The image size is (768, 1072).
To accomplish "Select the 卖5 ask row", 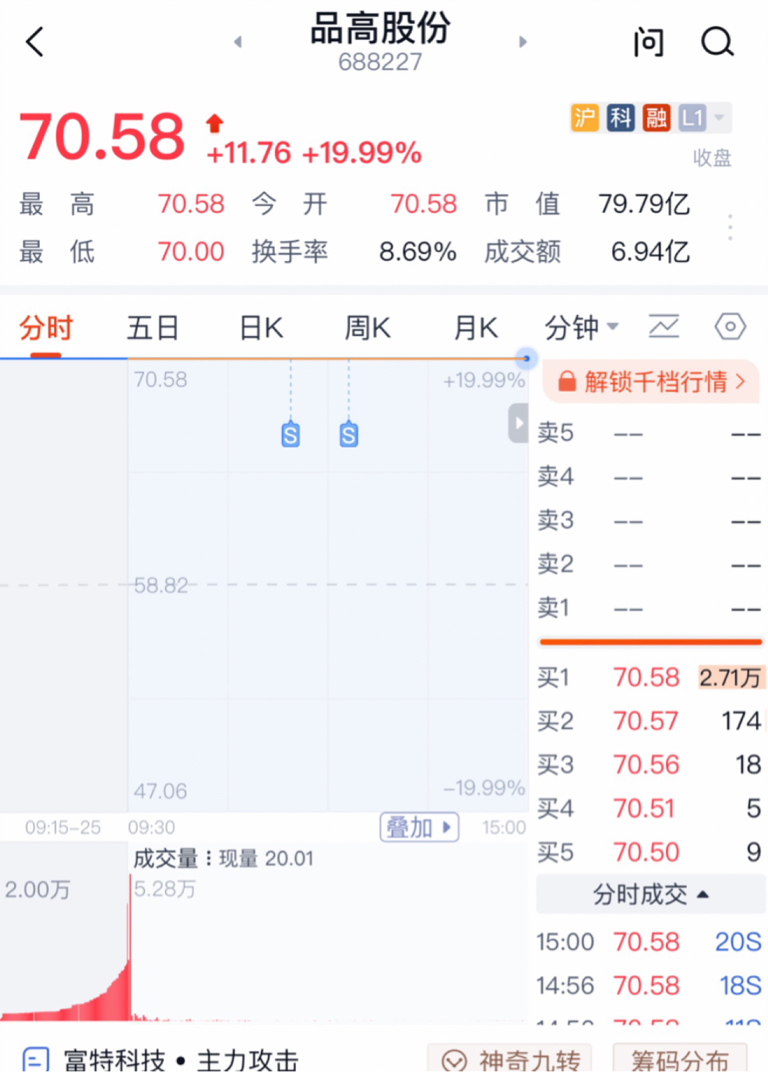I will point(650,433).
